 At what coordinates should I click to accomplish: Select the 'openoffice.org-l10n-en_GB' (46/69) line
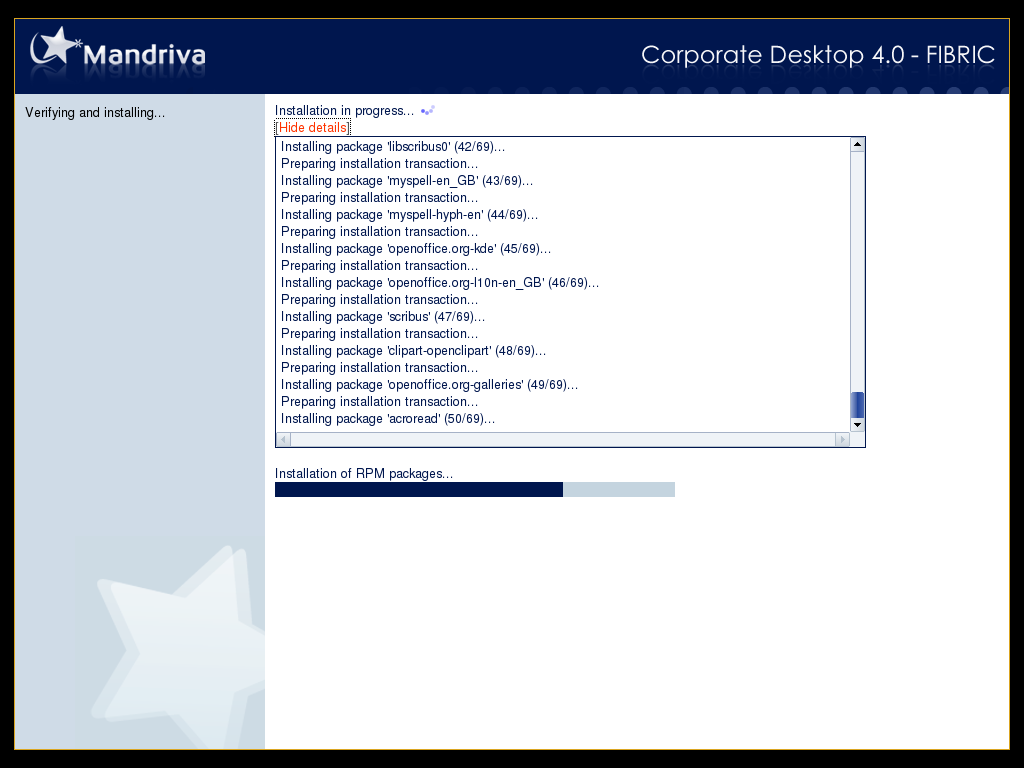pos(440,282)
